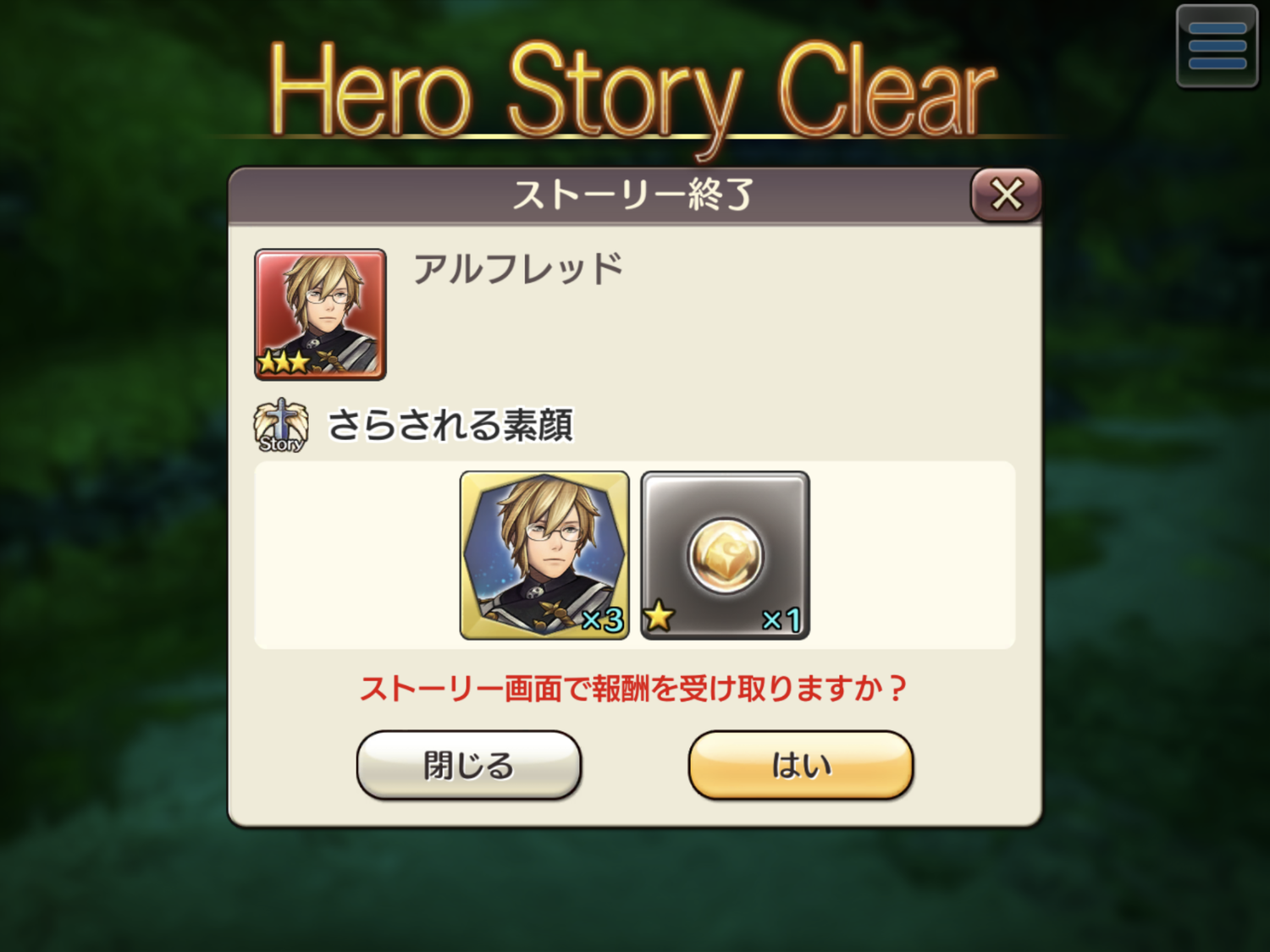Click the 閉じる button
The height and width of the screenshot is (952, 1270).
(x=469, y=765)
